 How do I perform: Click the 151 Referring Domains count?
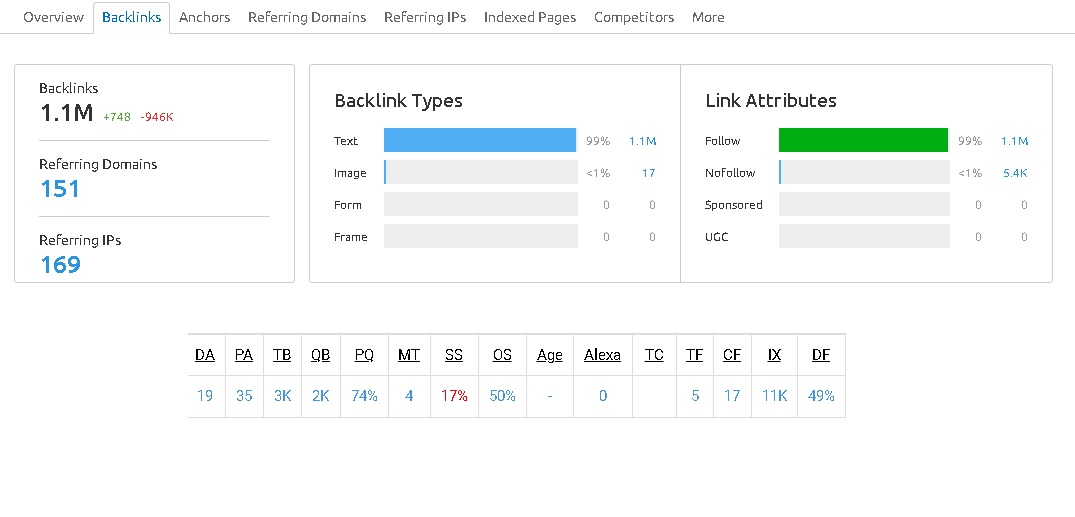[60, 189]
